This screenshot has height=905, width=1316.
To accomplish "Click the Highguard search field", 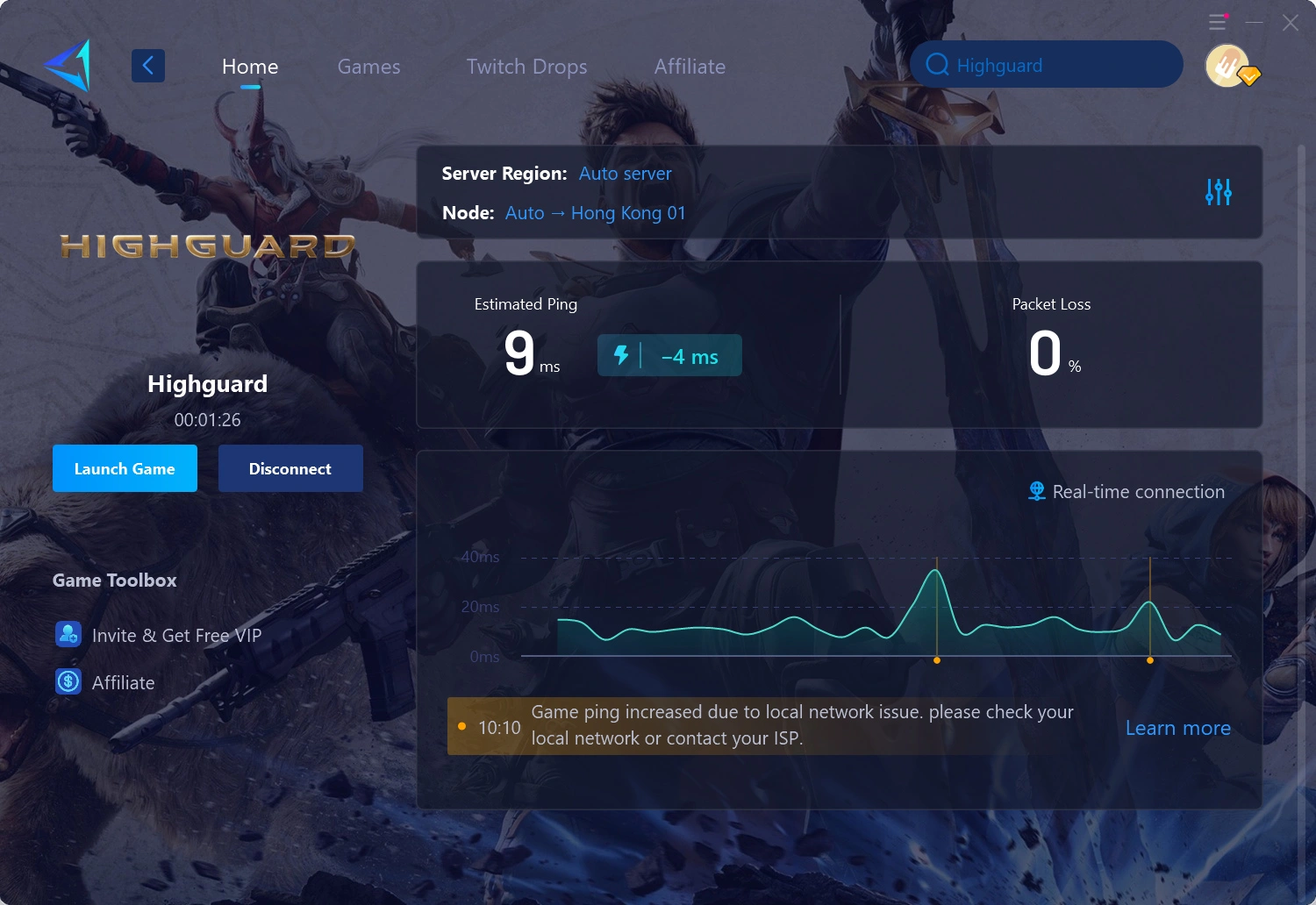I will click(1046, 64).
